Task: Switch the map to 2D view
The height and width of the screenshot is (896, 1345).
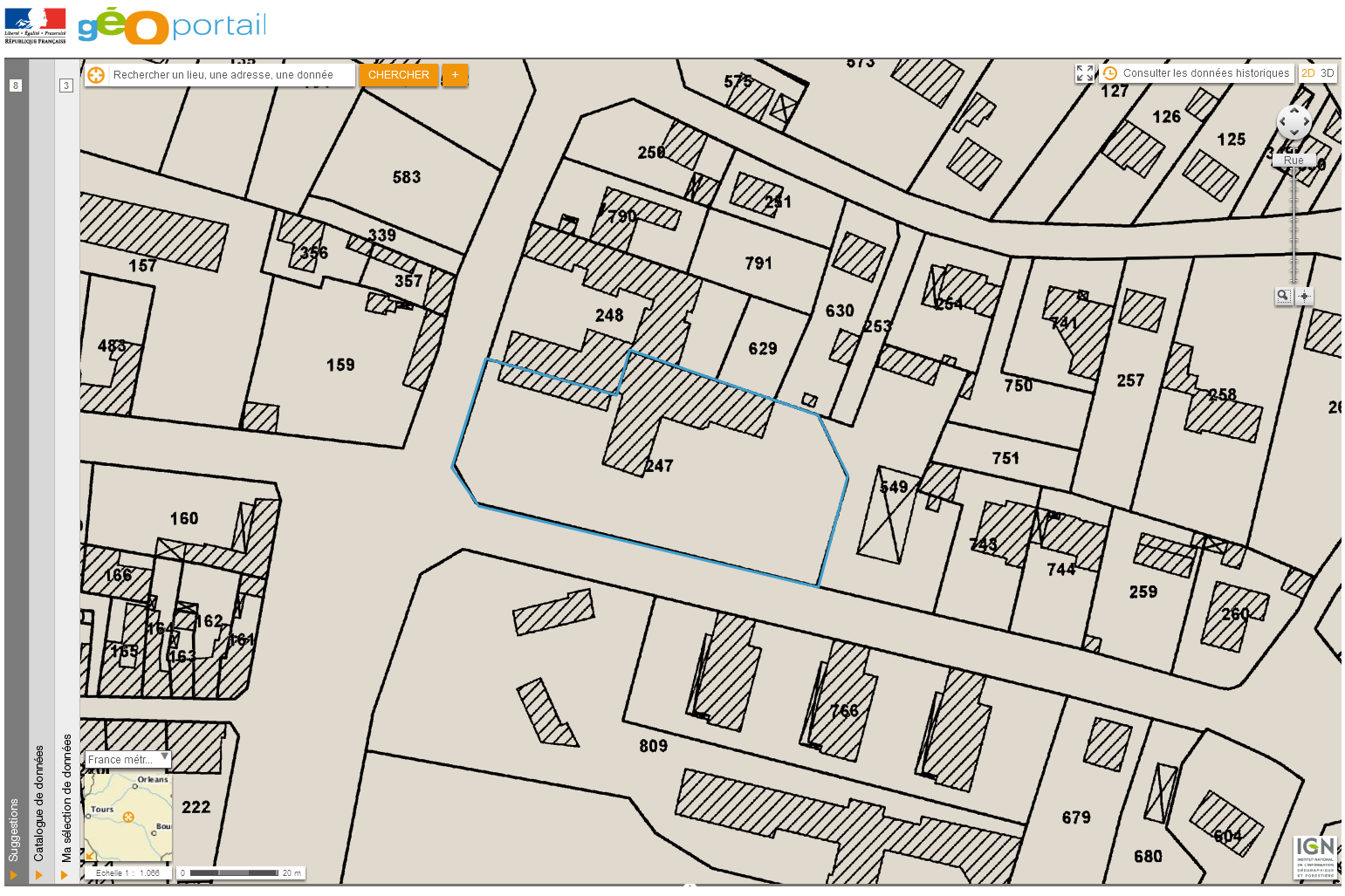Action: tap(1307, 73)
